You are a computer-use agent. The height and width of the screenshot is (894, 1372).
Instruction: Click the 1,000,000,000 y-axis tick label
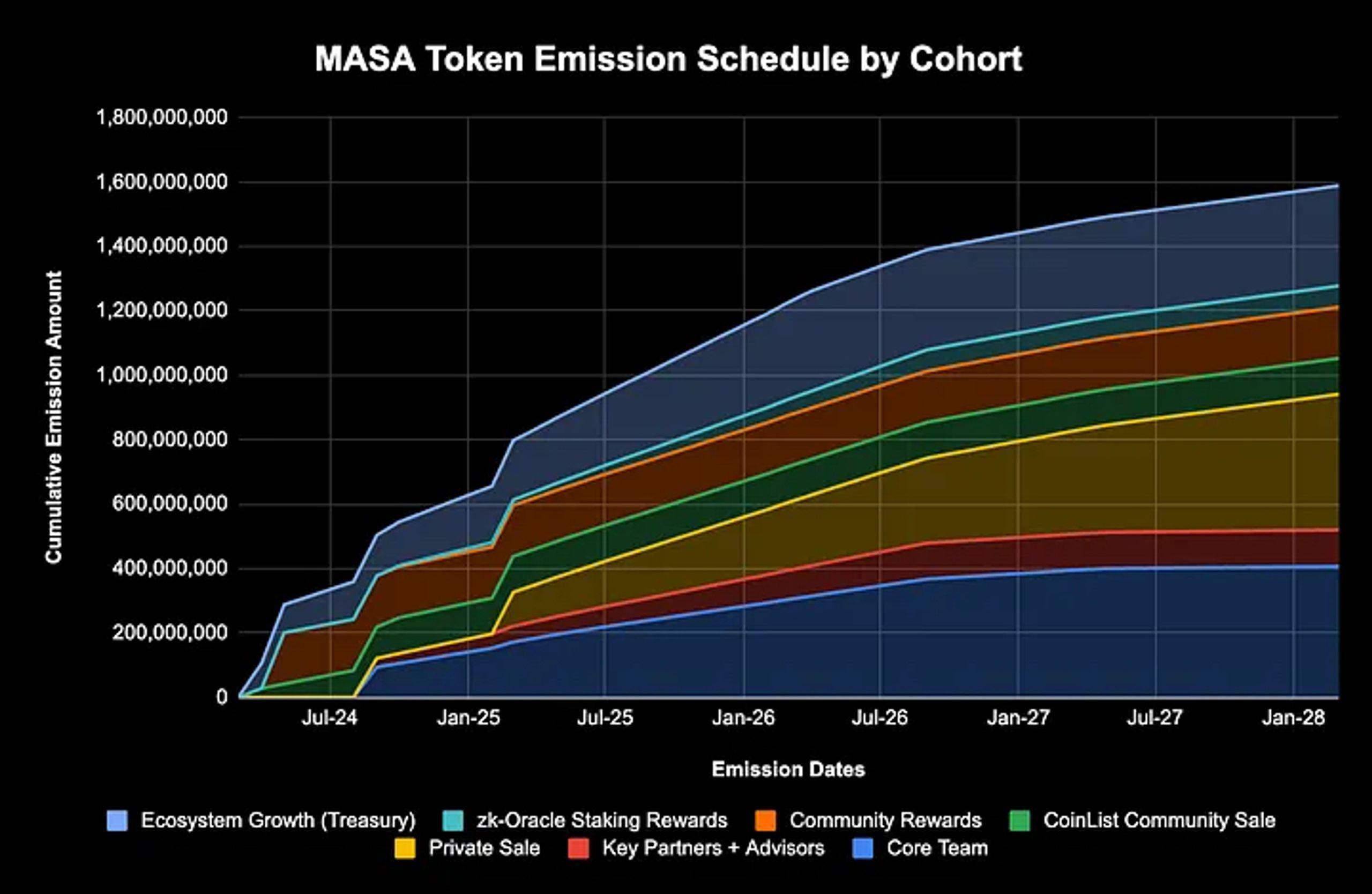[x=162, y=375]
